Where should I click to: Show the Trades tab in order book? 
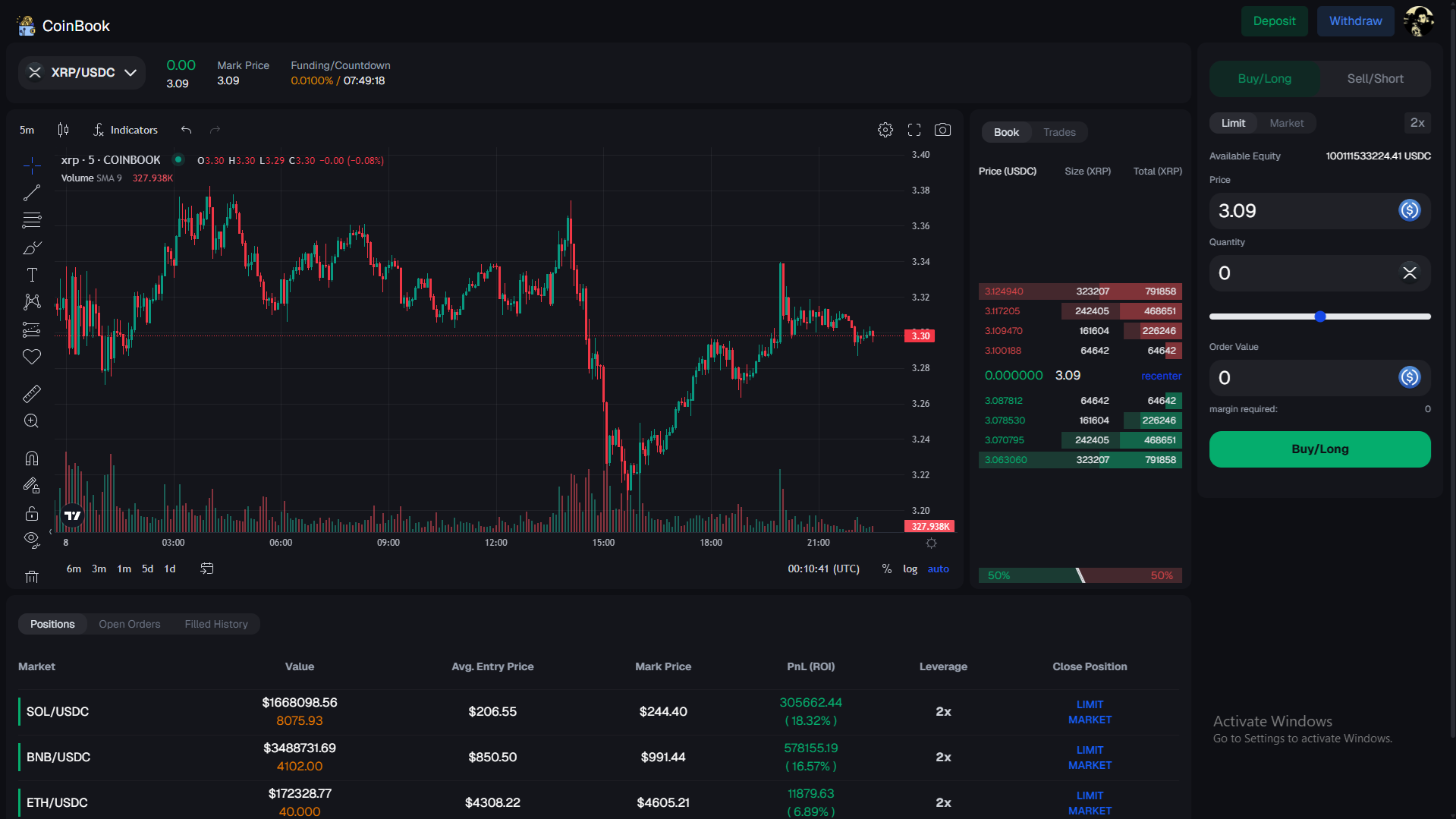point(1059,132)
